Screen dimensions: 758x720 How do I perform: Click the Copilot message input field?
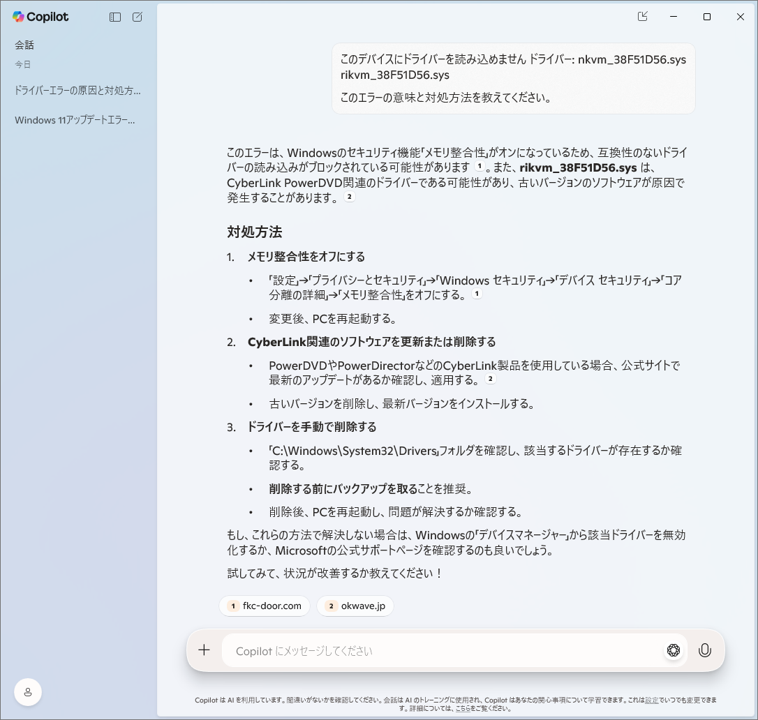coord(440,651)
